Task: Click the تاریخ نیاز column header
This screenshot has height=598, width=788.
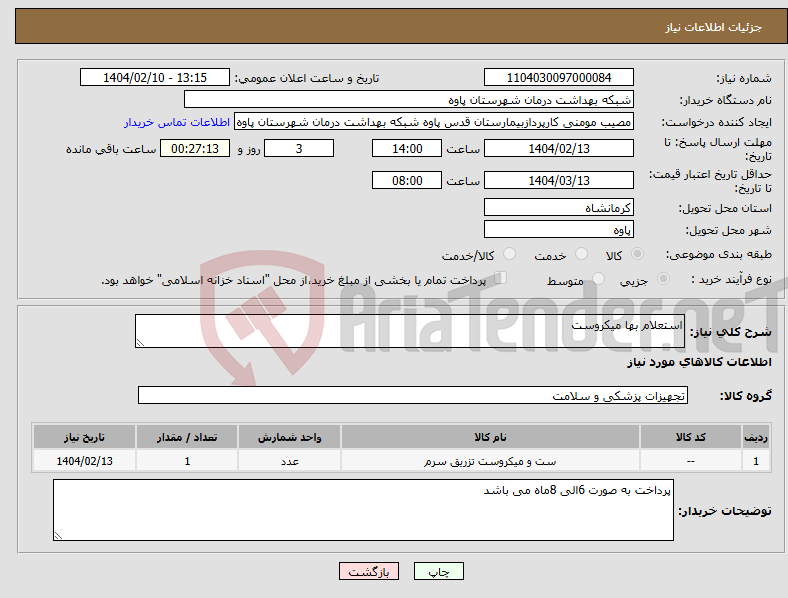Action: tap(84, 437)
